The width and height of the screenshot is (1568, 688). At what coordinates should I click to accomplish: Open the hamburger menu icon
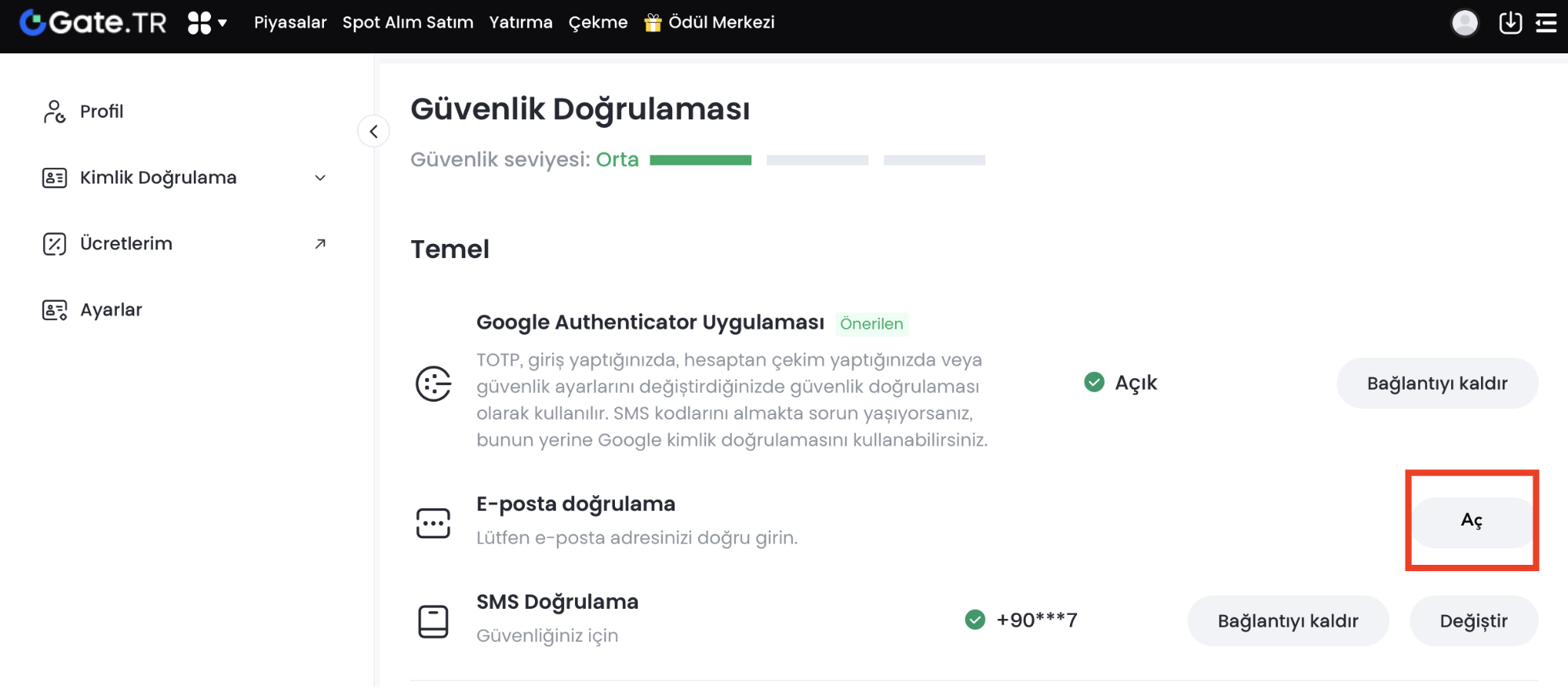1546,23
